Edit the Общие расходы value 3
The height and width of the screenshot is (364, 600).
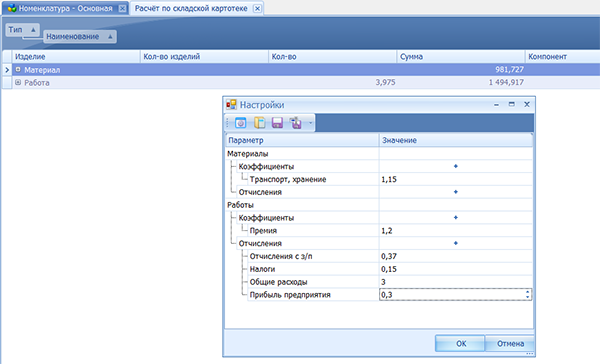coord(456,282)
